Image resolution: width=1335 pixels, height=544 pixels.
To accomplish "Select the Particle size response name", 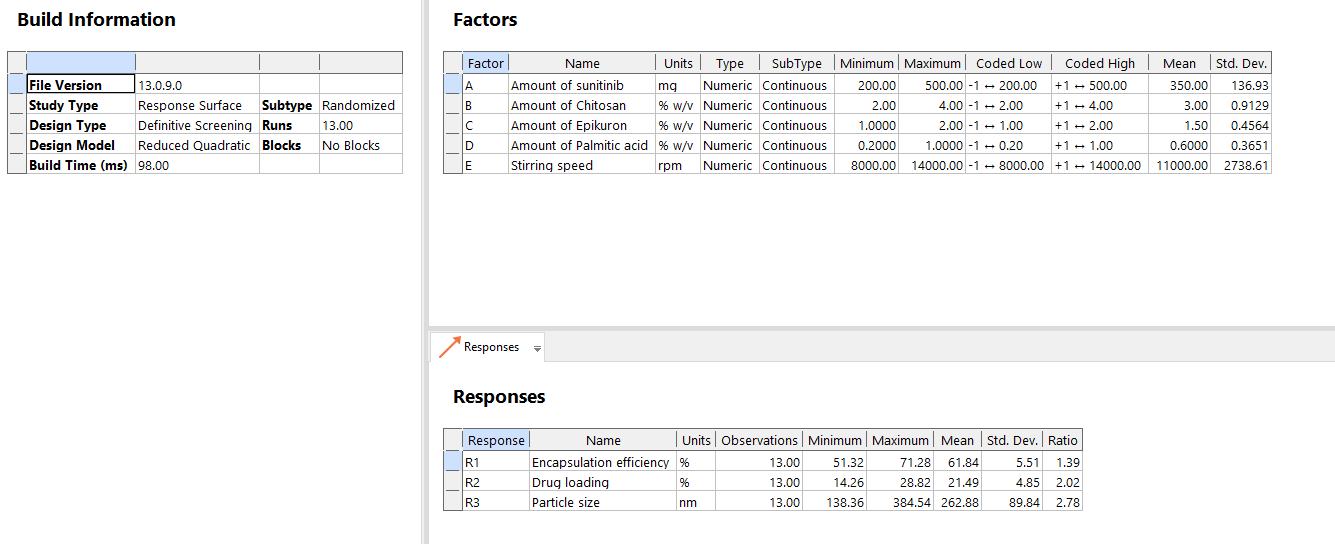I will click(x=602, y=502).
